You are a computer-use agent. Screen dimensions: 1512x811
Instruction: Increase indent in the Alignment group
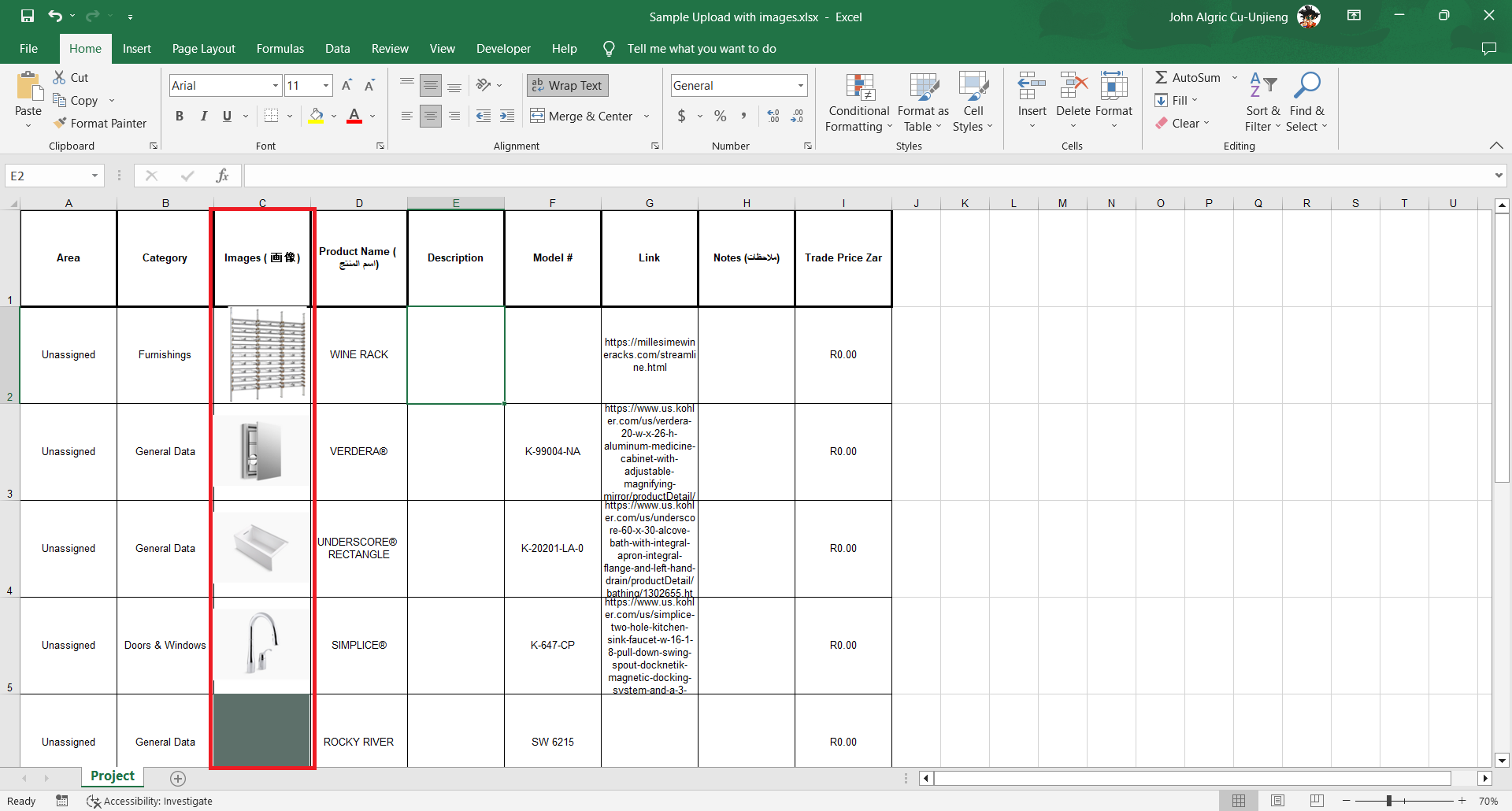pyautogui.click(x=507, y=116)
